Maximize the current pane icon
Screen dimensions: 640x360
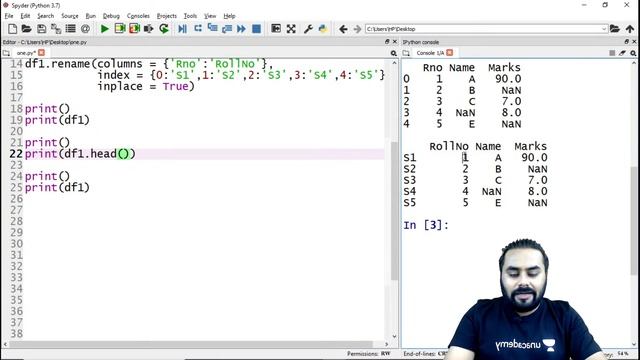[276, 29]
